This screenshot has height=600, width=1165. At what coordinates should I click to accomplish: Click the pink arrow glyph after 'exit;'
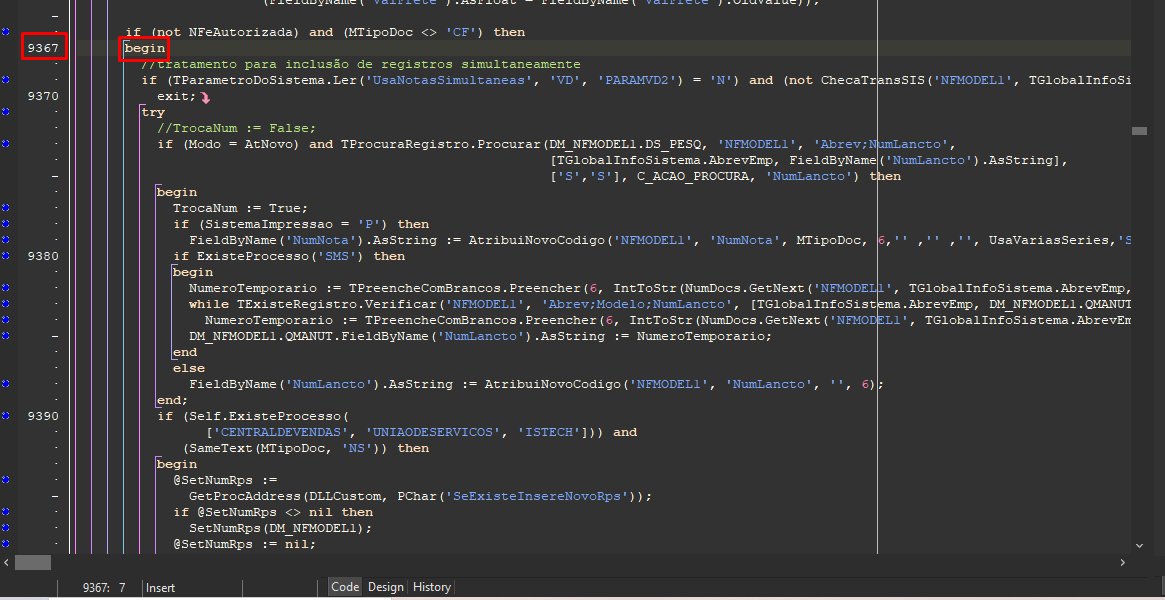(x=205, y=97)
